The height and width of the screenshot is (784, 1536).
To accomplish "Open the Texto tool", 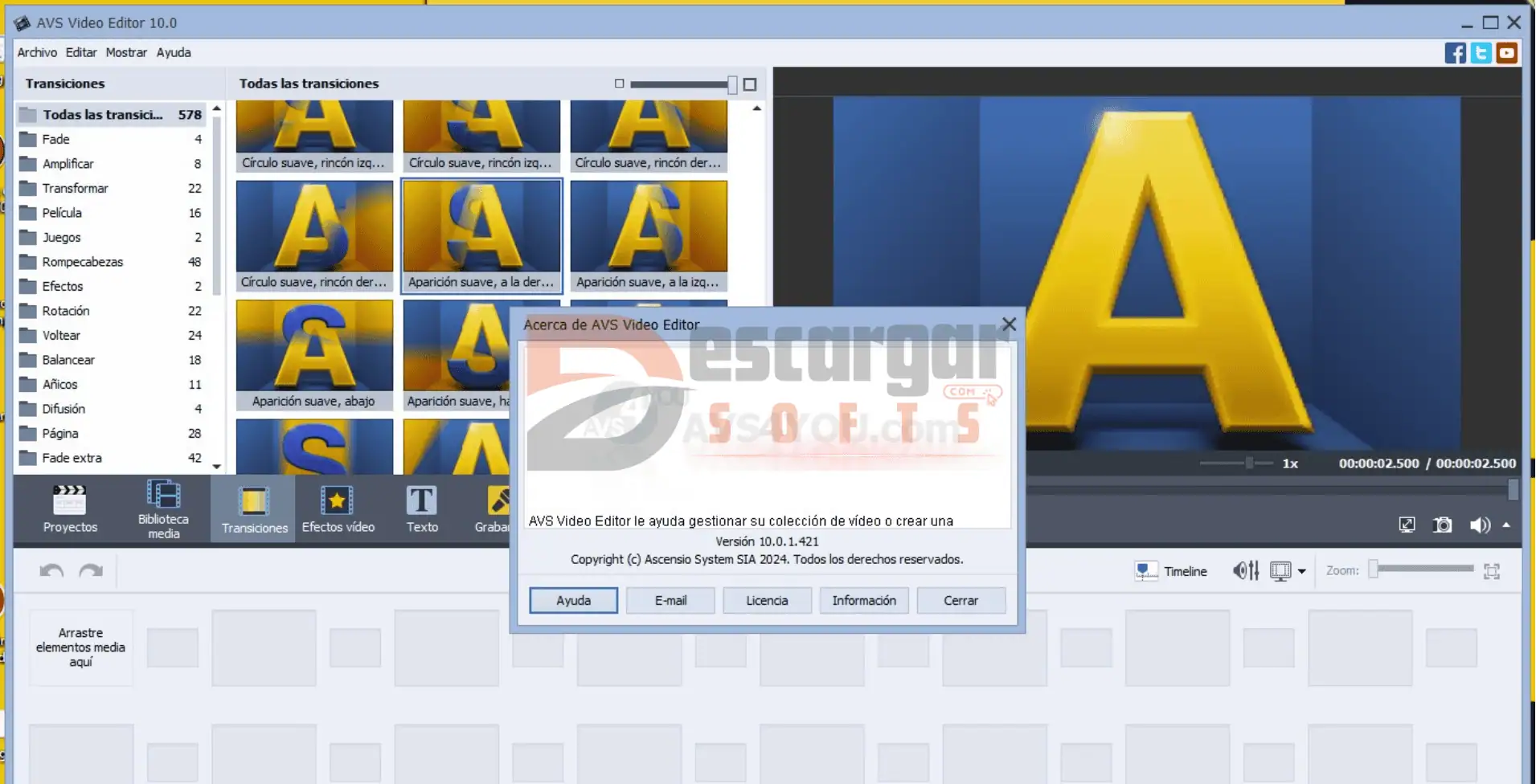I will tap(422, 508).
